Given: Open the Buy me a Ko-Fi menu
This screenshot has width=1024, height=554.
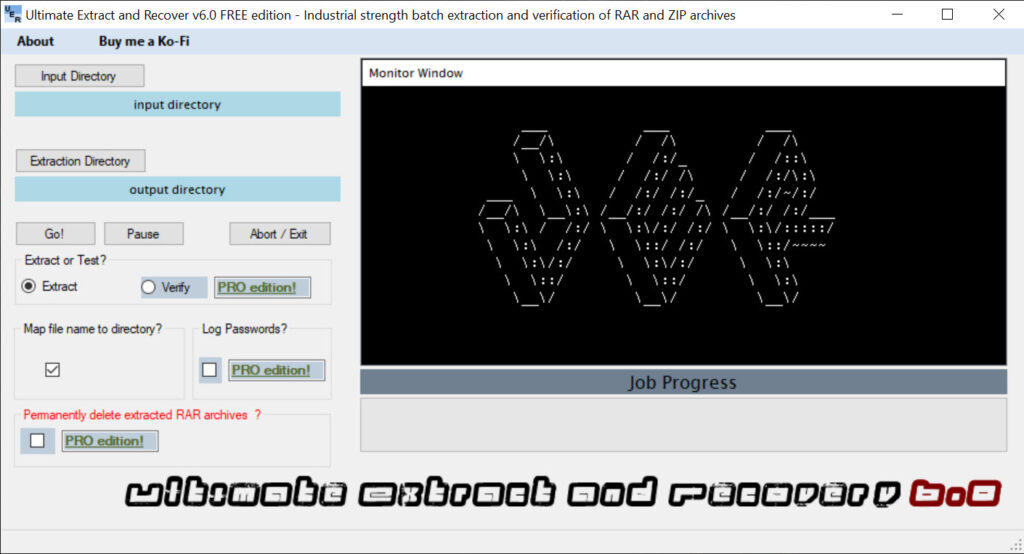Looking at the screenshot, I should tap(144, 41).
